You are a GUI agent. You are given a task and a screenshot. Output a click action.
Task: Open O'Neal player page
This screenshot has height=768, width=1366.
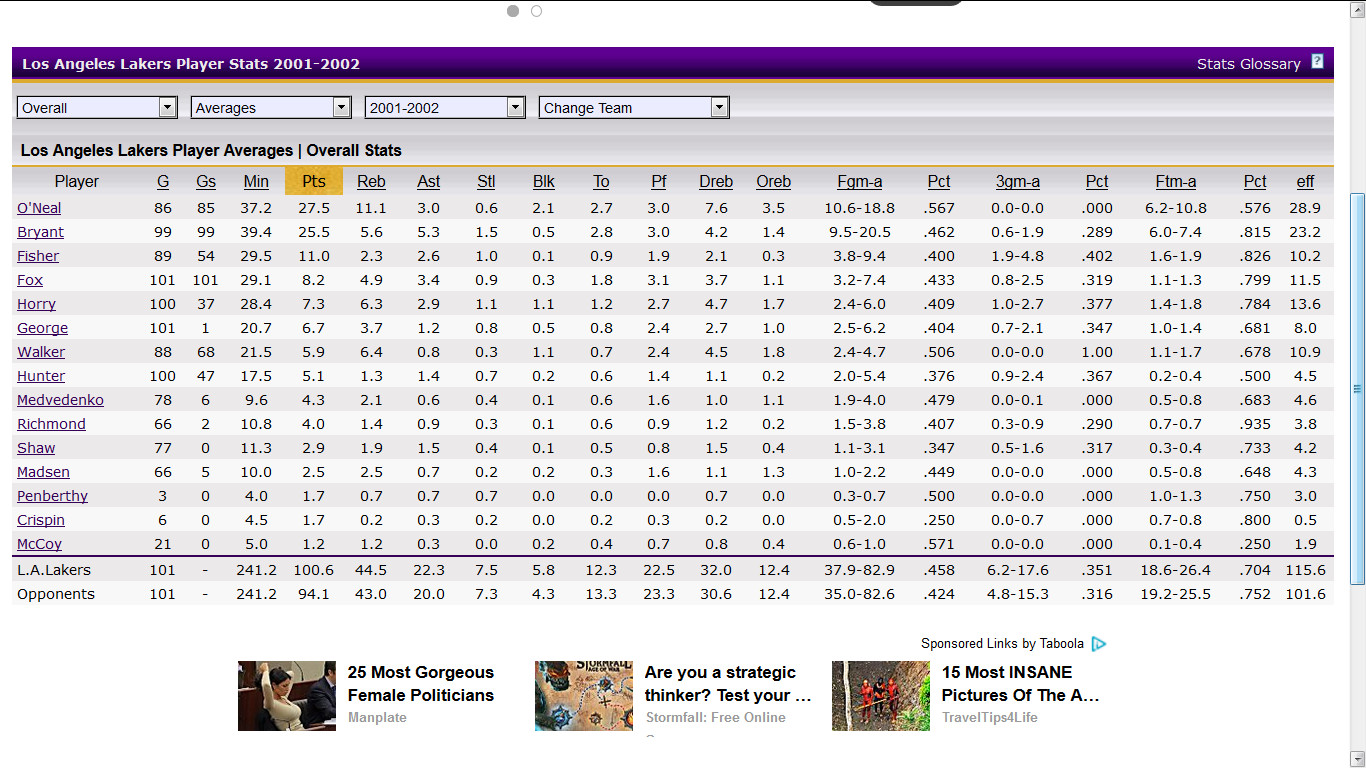tap(39, 208)
